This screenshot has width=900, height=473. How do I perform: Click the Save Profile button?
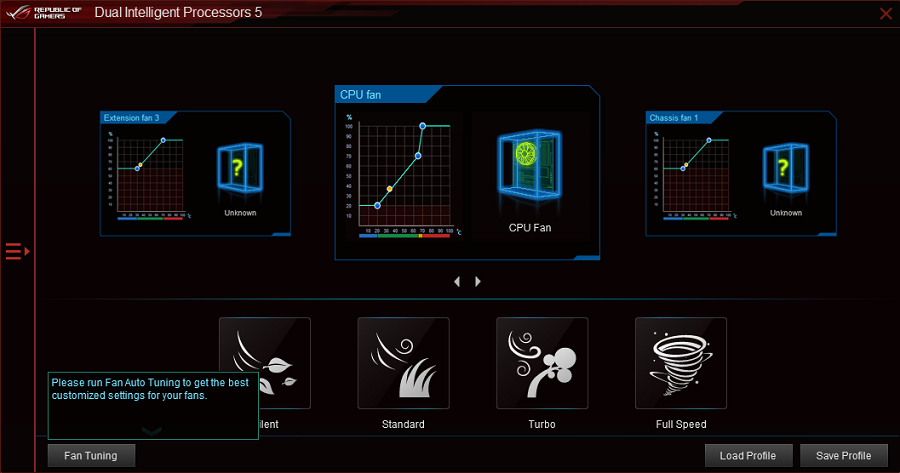pyautogui.click(x=844, y=456)
